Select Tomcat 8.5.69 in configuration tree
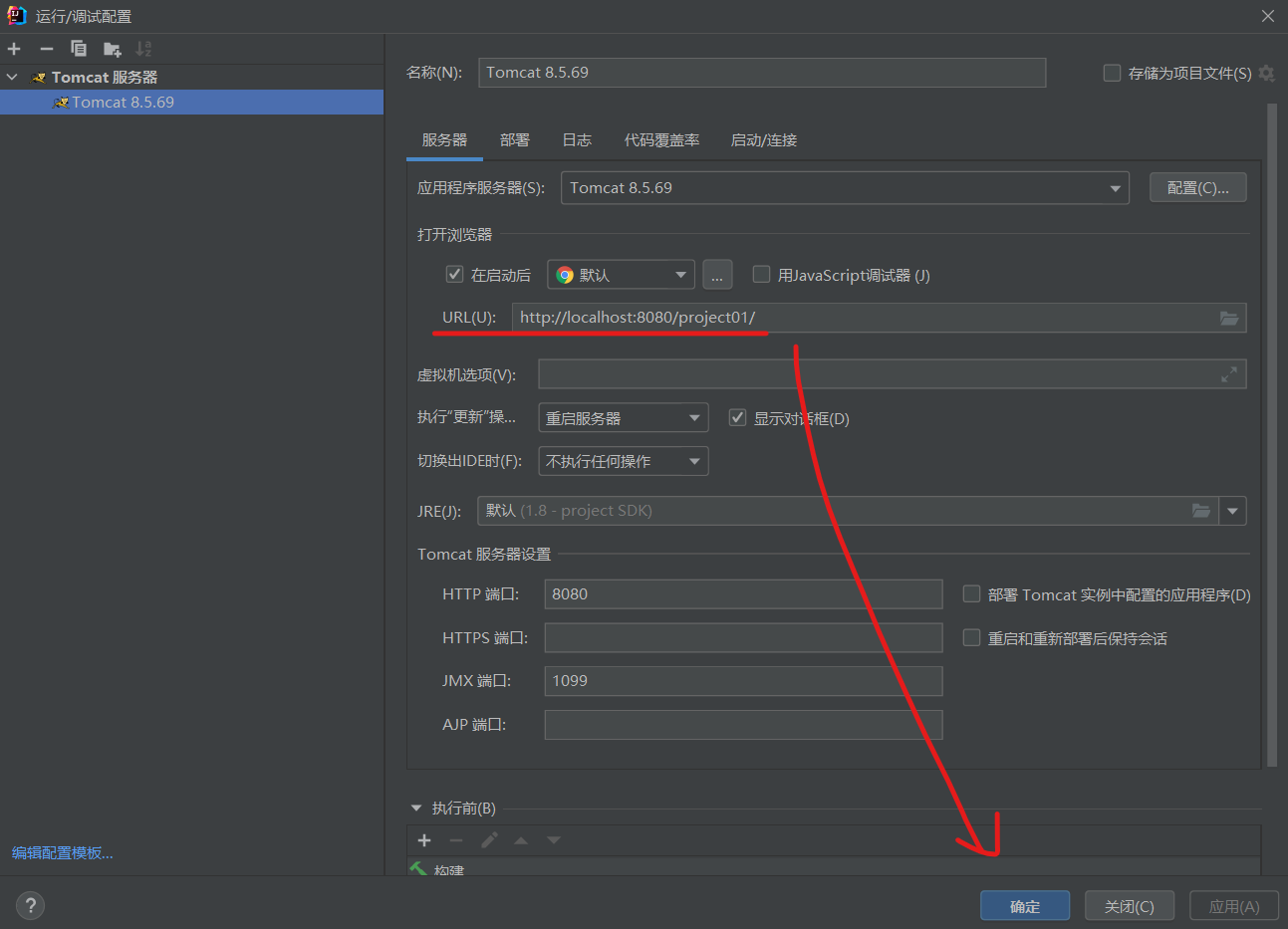Viewport: 1288px width, 929px height. [x=191, y=102]
